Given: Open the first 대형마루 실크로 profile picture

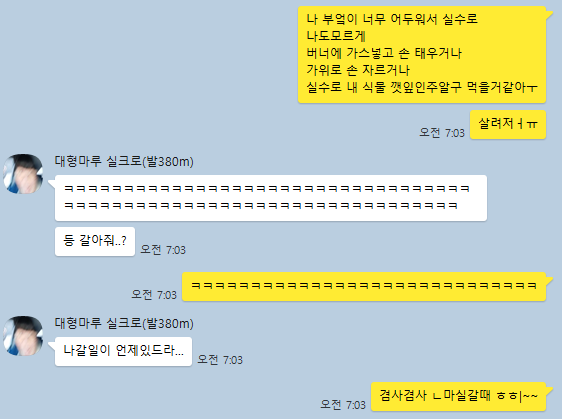Looking at the screenshot, I should coord(23,174).
